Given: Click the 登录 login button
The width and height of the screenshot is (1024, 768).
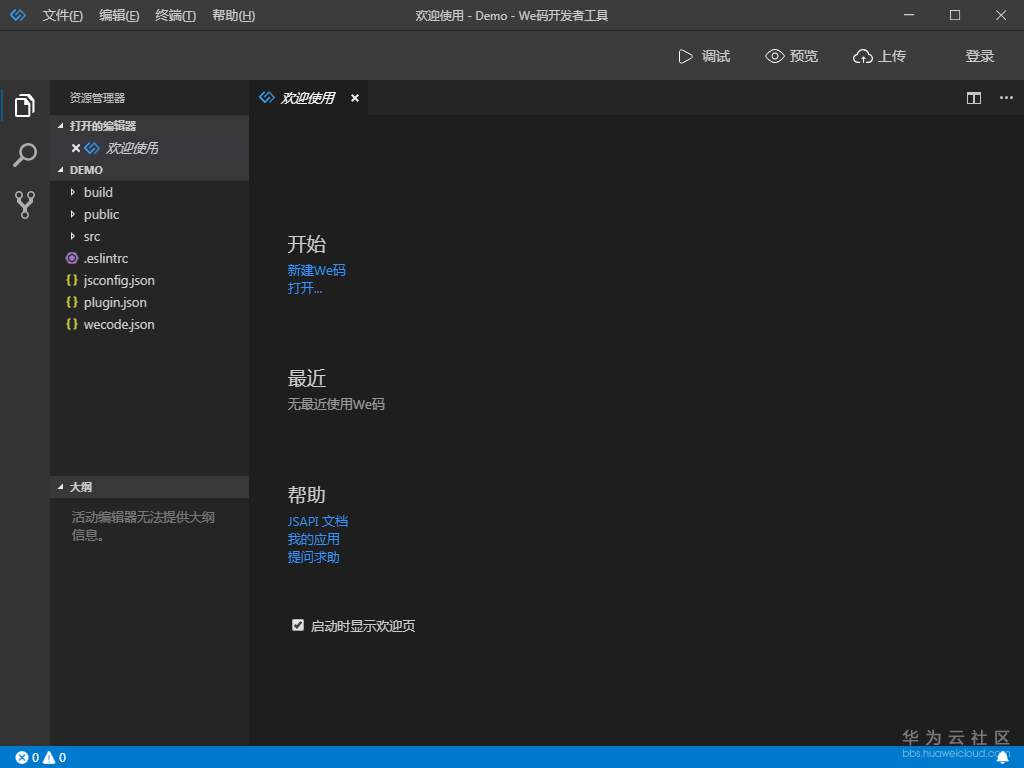Looking at the screenshot, I should (x=980, y=56).
